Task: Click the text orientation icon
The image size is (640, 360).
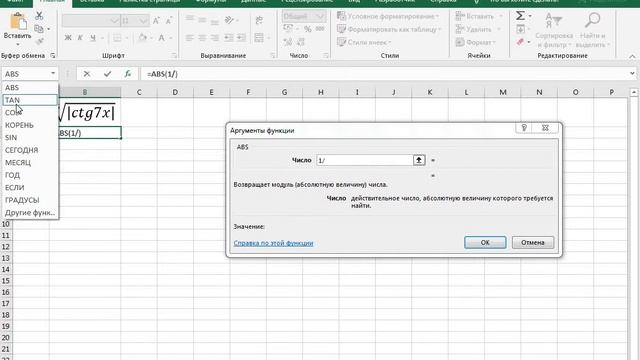Action: click(229, 20)
